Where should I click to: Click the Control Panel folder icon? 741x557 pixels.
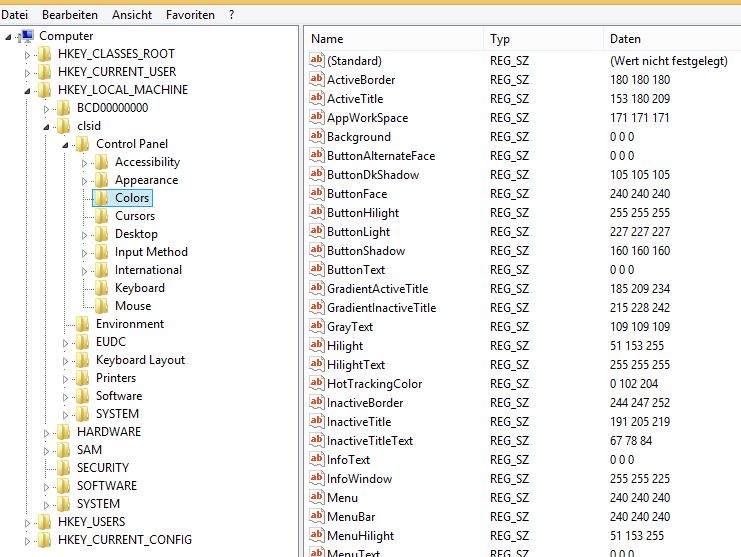click(x=82, y=144)
